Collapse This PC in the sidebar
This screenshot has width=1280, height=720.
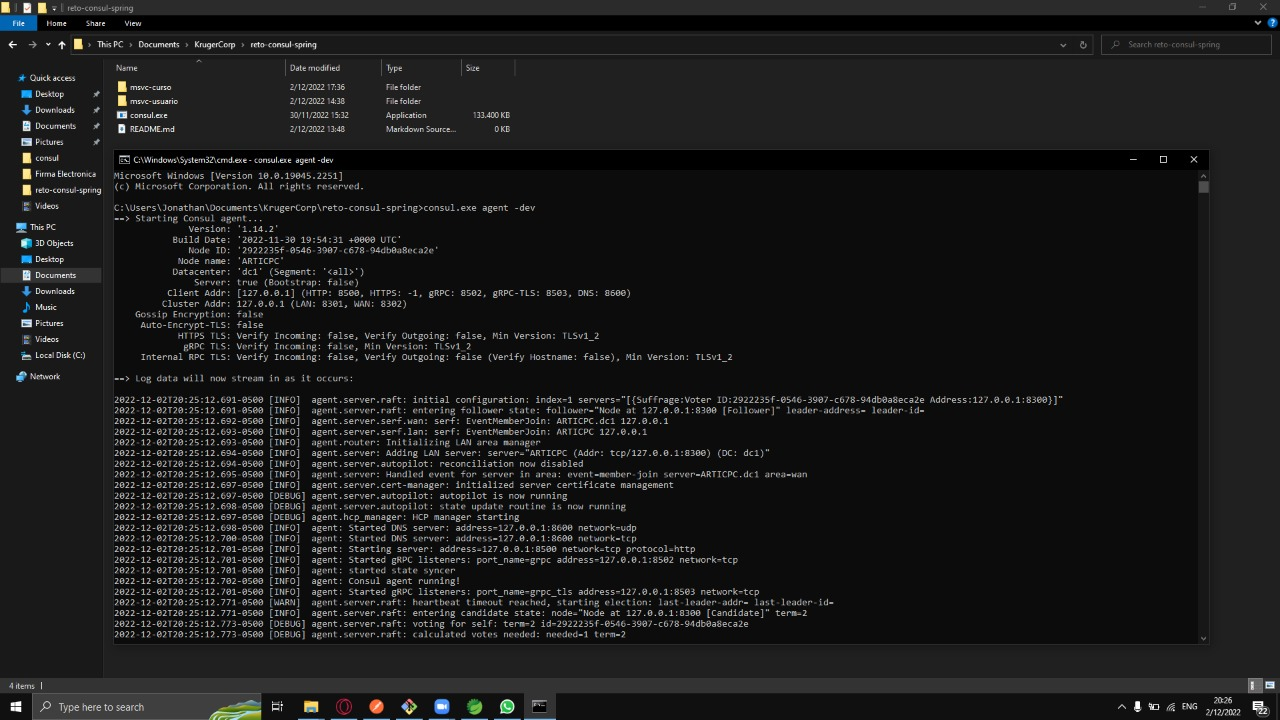(10, 227)
